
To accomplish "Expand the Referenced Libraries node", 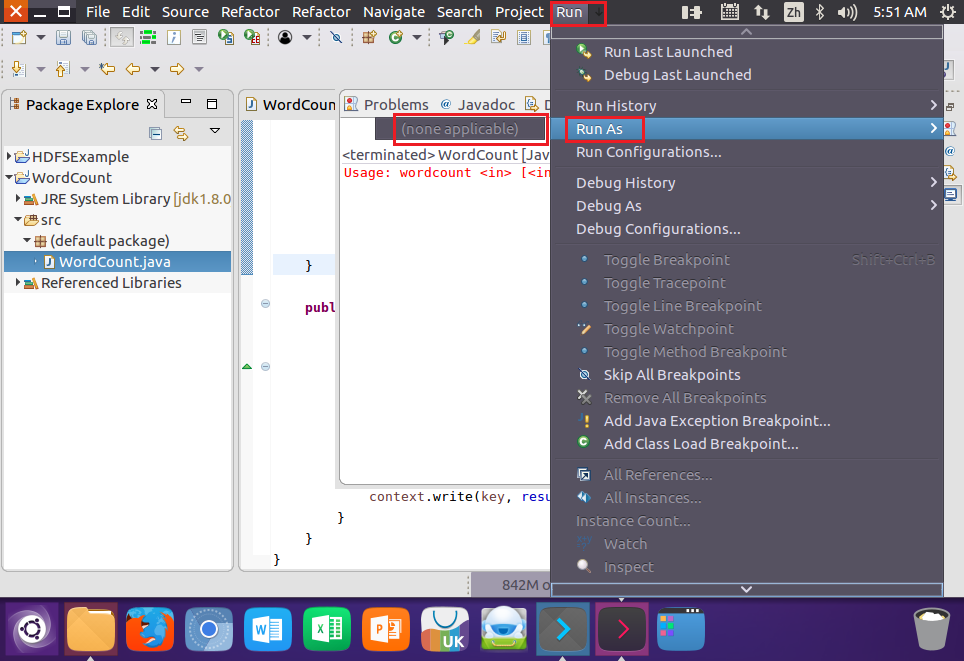I will click(x=18, y=282).
